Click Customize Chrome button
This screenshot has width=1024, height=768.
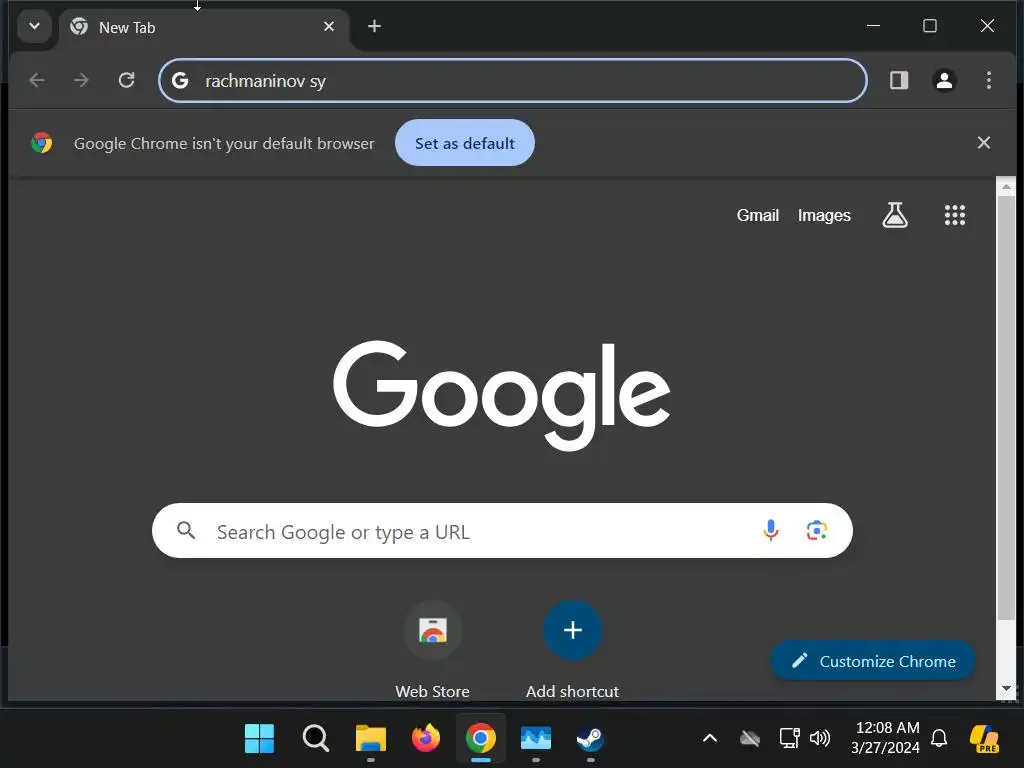873,661
